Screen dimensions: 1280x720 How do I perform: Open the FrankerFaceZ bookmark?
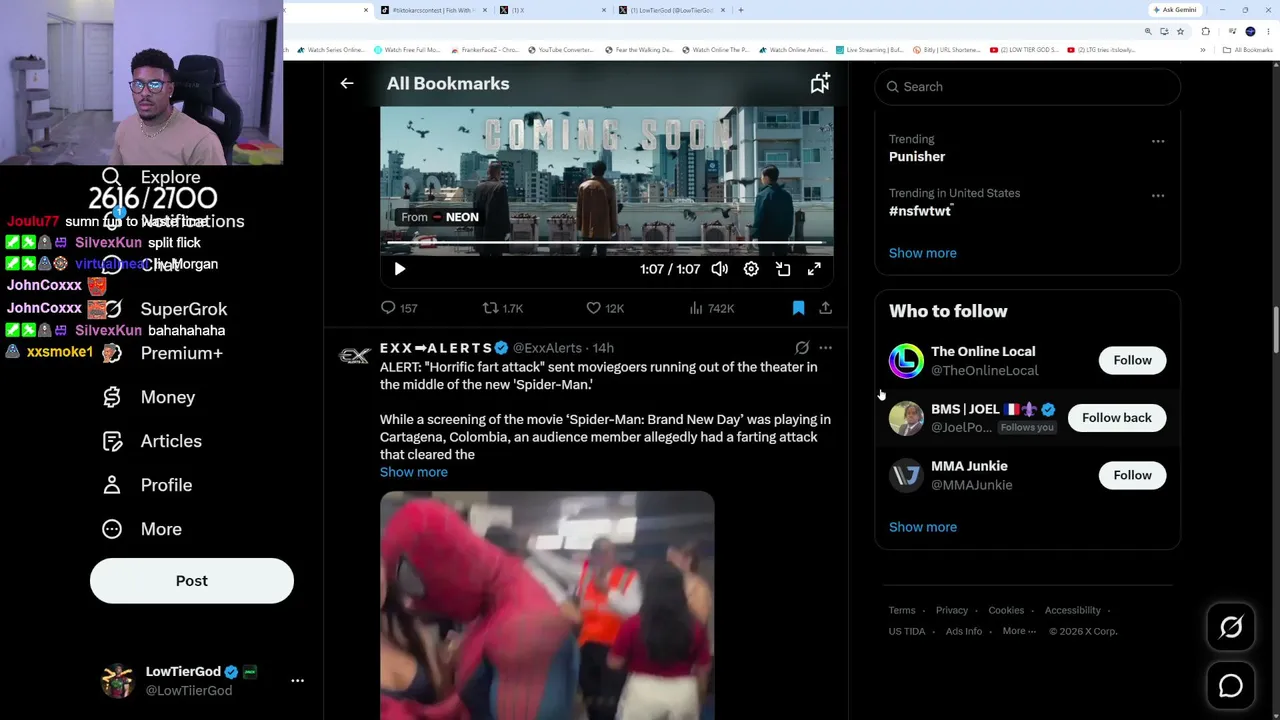[x=485, y=50]
